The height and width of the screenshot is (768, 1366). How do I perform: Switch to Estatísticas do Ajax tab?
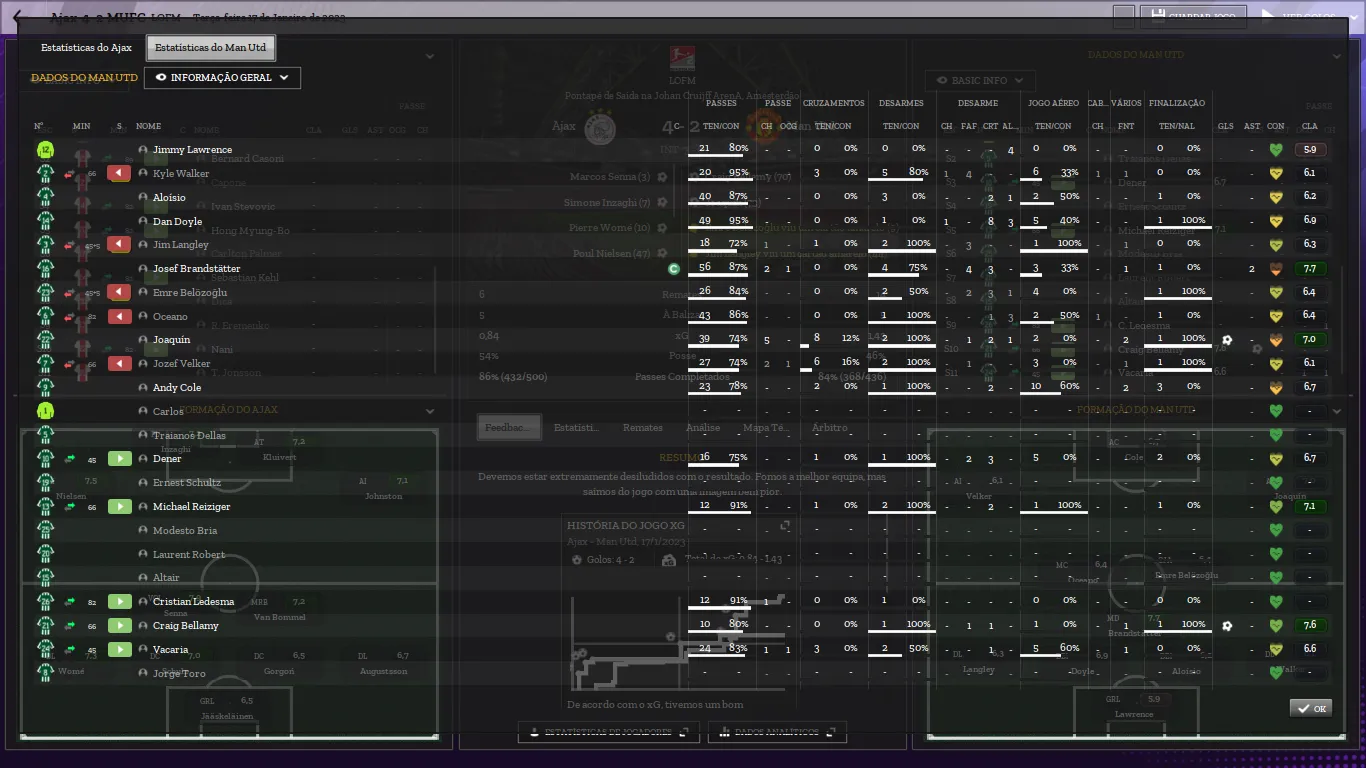[x=86, y=48]
